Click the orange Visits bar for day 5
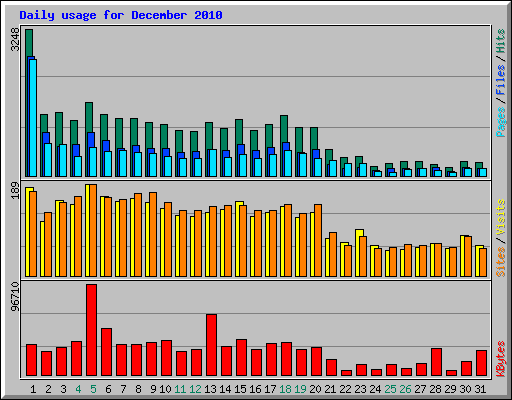This screenshot has height=400, width=512. click(x=93, y=230)
